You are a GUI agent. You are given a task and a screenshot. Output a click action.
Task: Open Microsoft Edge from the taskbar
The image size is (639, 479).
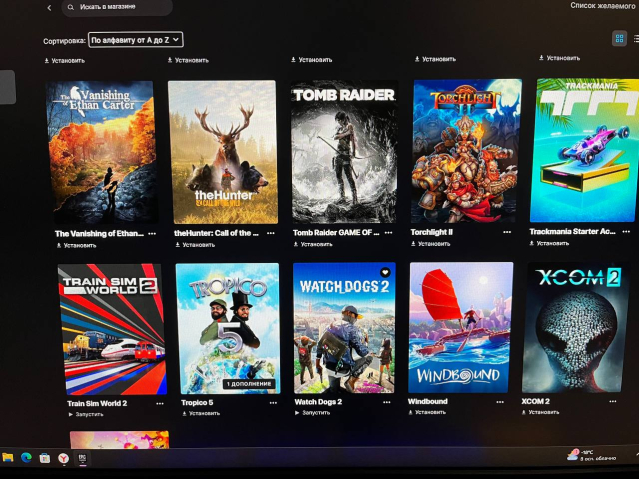(x=26, y=457)
